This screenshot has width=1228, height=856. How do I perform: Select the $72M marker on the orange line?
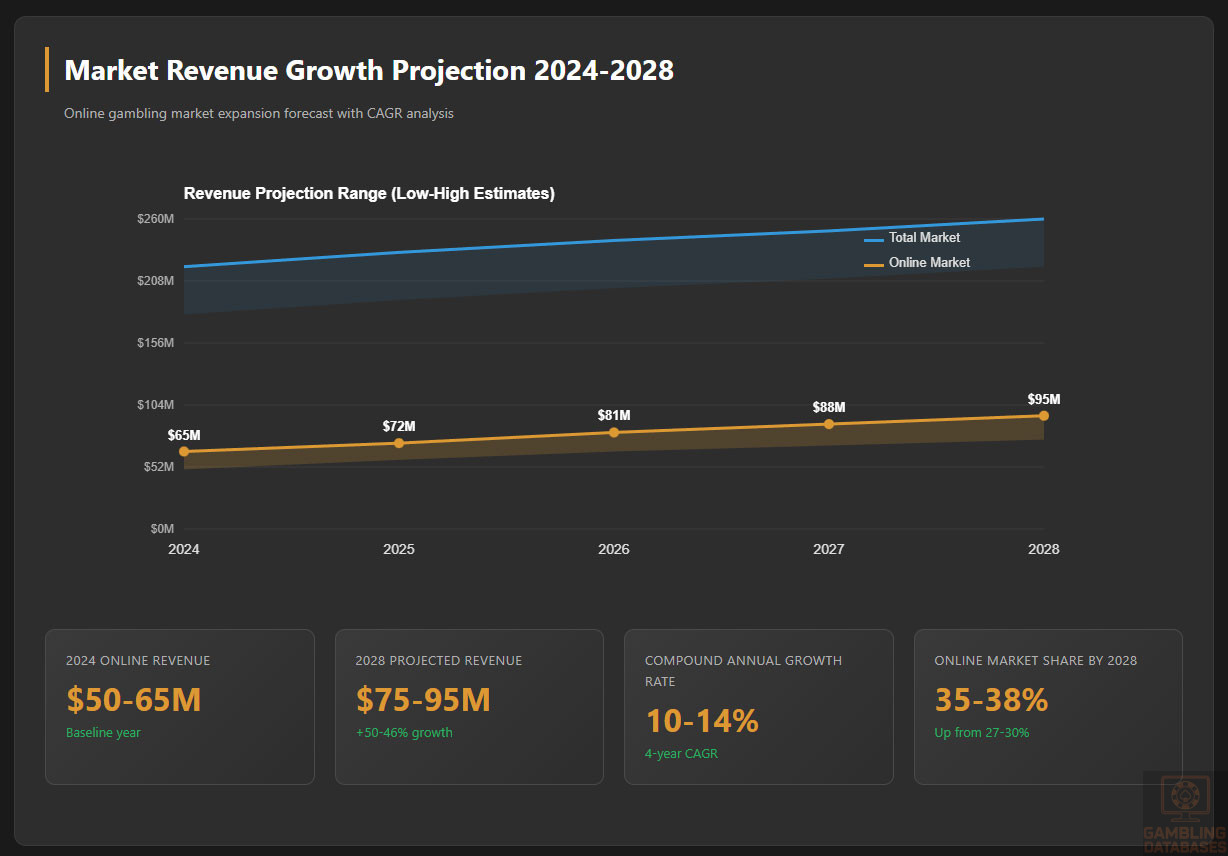point(399,442)
